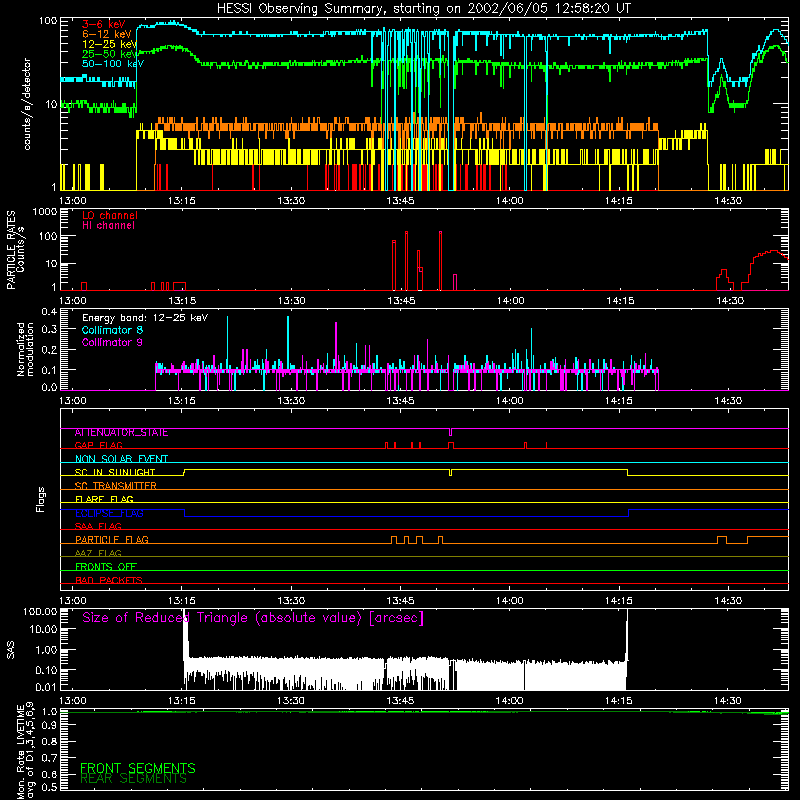Click the yellow '12-25 keV' legend entry in the top panel

click(109, 44)
